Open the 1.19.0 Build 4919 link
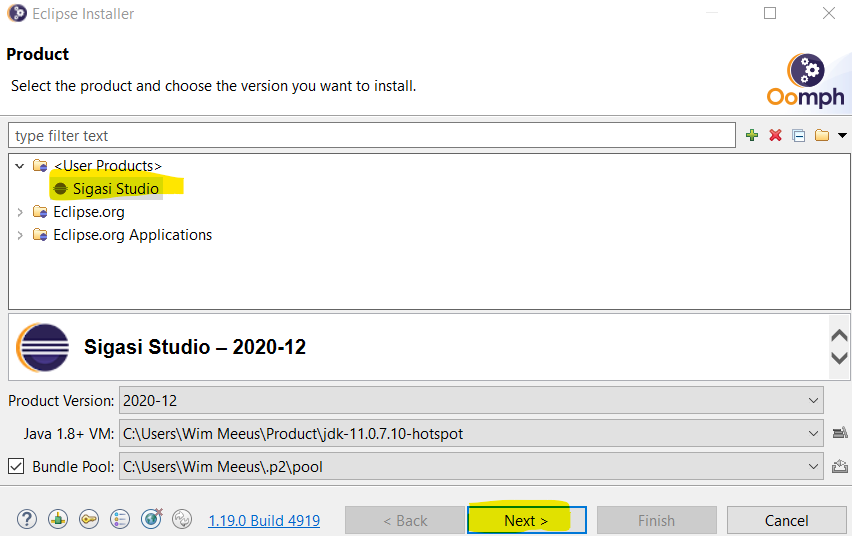The height and width of the screenshot is (536, 852). pyautogui.click(x=264, y=521)
